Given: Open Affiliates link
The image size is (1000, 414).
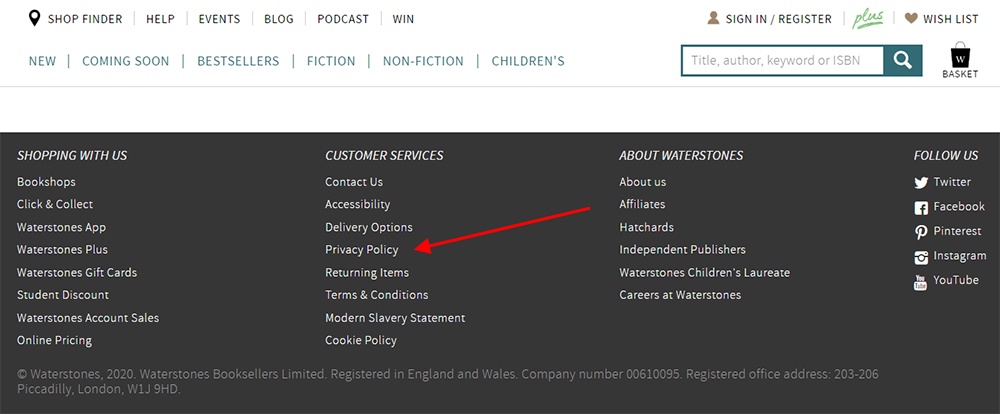Looking at the screenshot, I should pyautogui.click(x=642, y=204).
